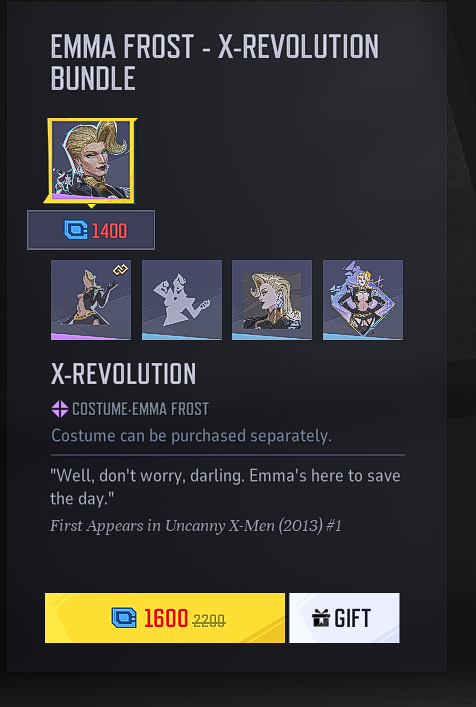Select the diamond-framed spray item tile
This screenshot has height=707, width=476.
pyautogui.click(x=363, y=300)
